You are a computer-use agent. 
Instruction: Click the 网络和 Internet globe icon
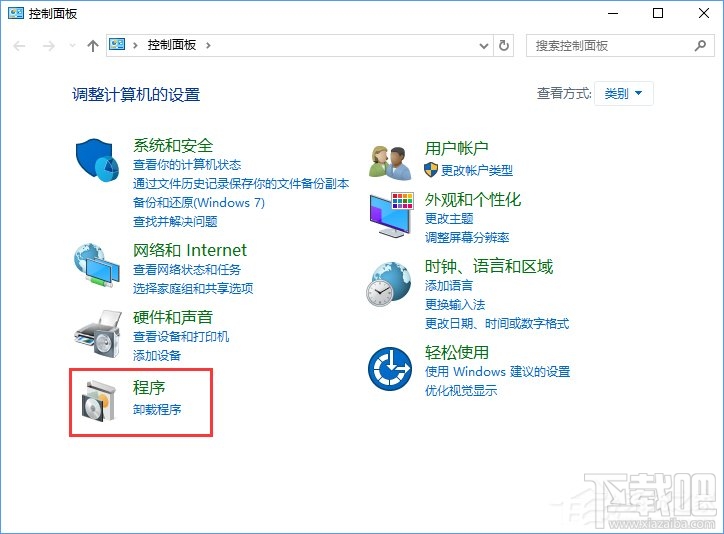(97, 265)
